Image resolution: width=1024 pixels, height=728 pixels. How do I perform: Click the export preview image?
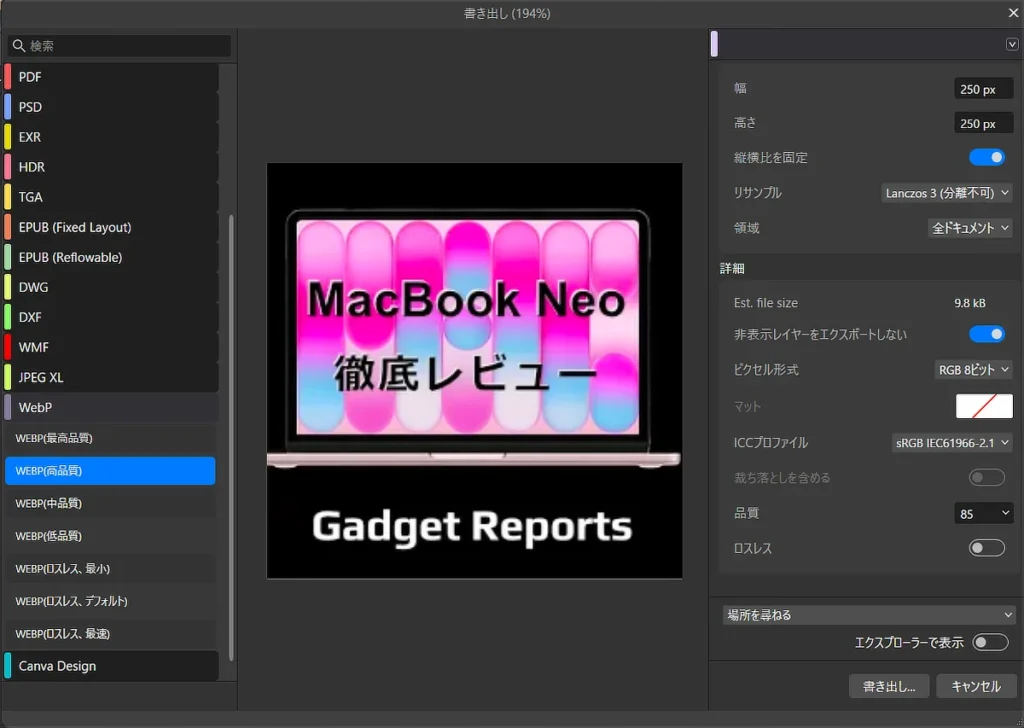[475, 371]
